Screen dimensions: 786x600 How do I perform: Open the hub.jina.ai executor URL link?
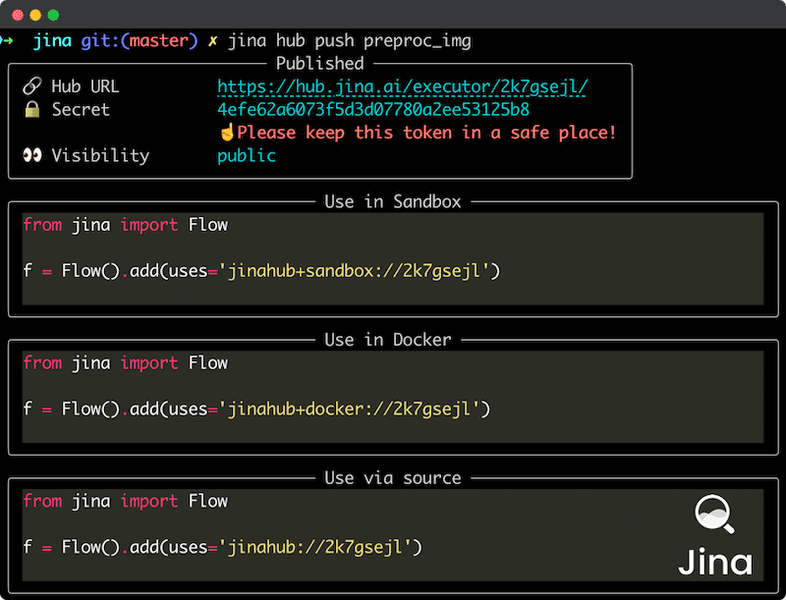(x=402, y=87)
